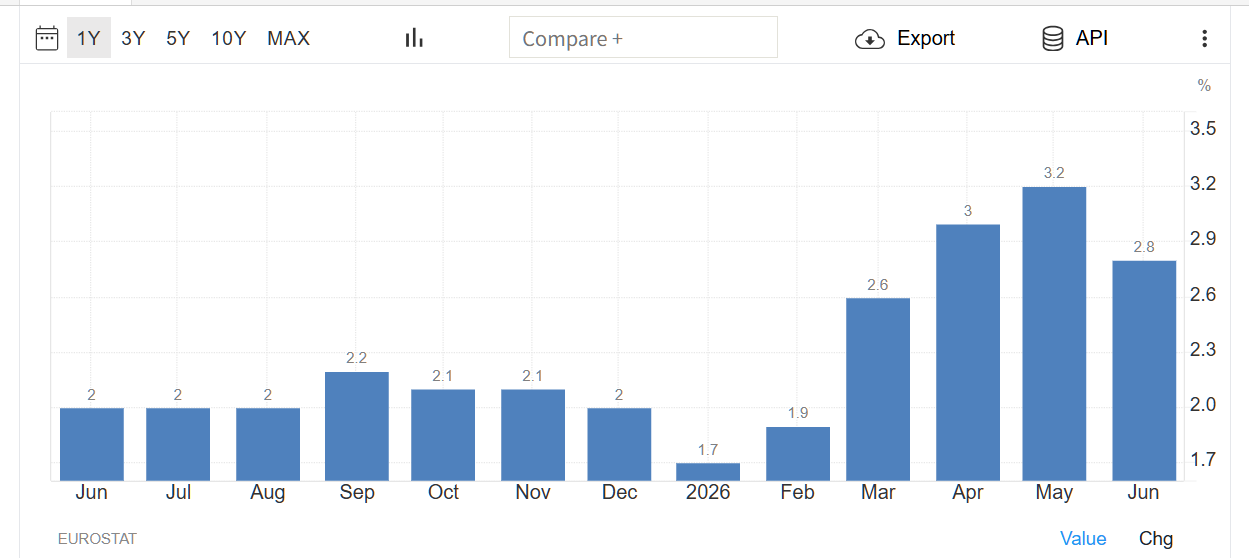
Task: Click the '3.5' y-axis value
Action: click(1203, 129)
